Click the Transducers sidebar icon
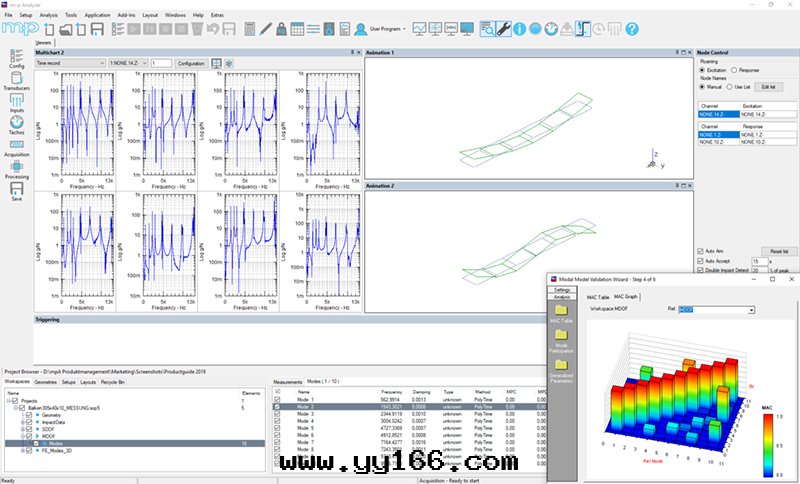The height and width of the screenshot is (484, 800). [x=16, y=79]
